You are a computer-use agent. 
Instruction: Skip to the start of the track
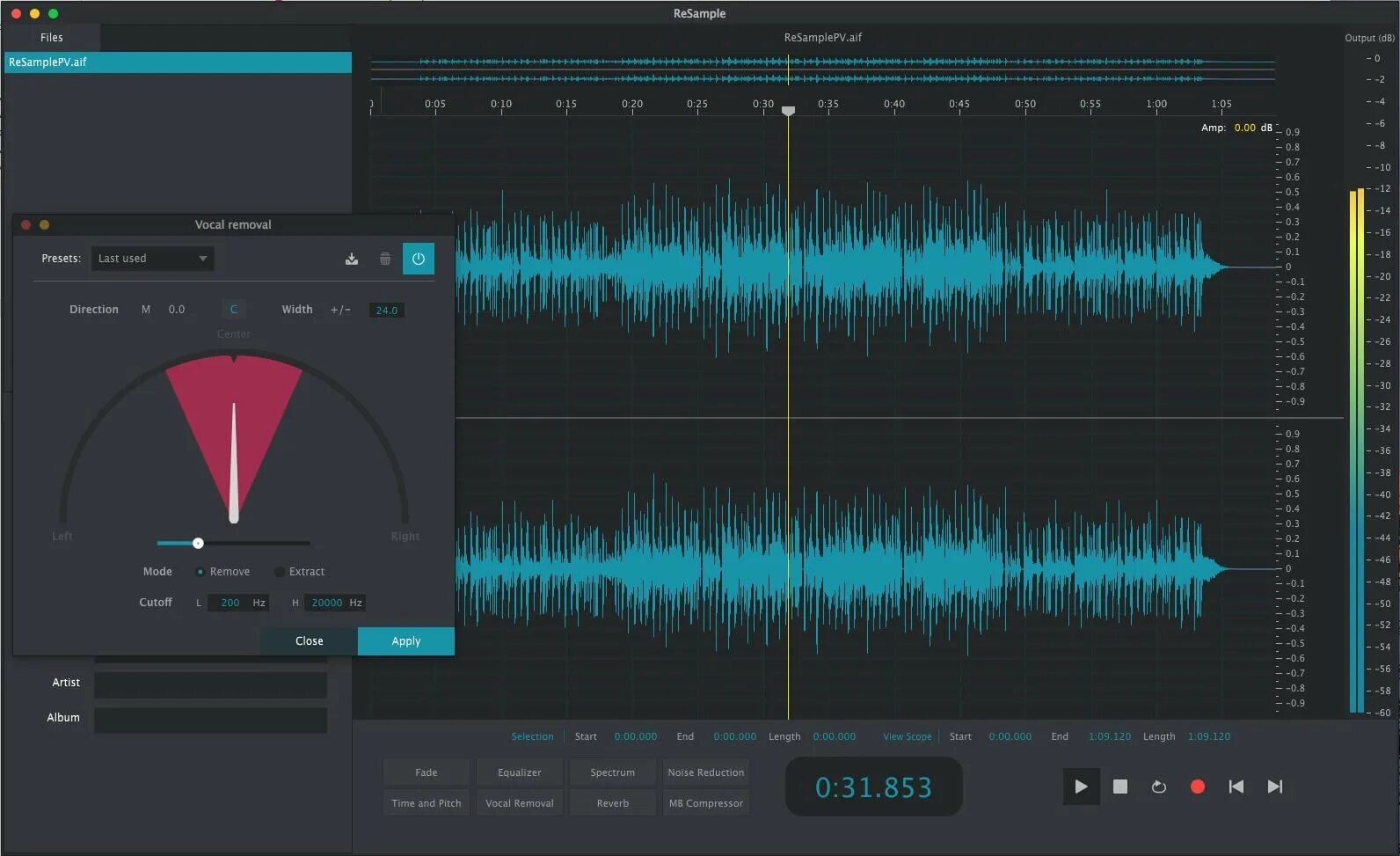click(x=1236, y=786)
